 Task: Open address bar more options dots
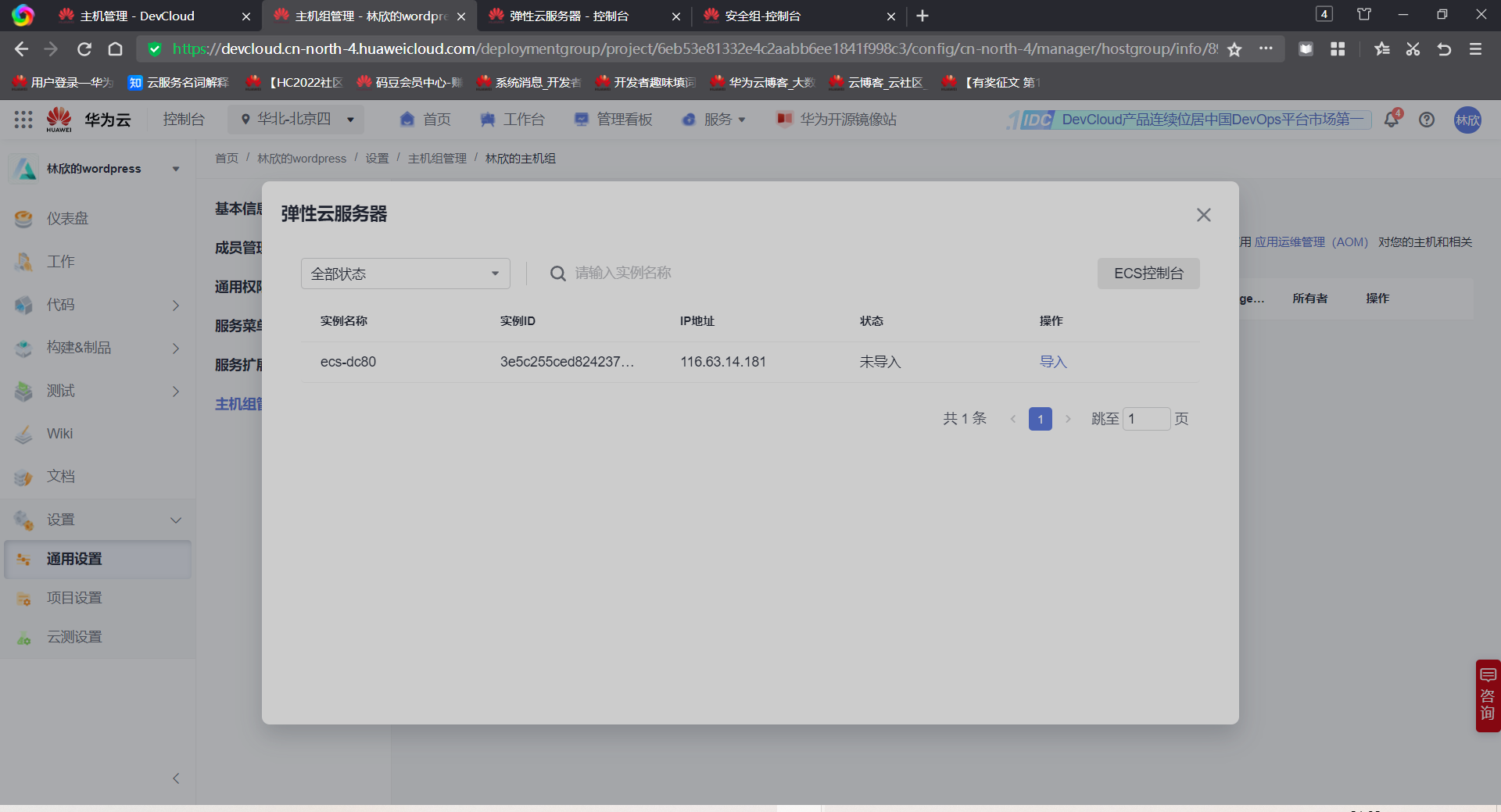click(1266, 48)
